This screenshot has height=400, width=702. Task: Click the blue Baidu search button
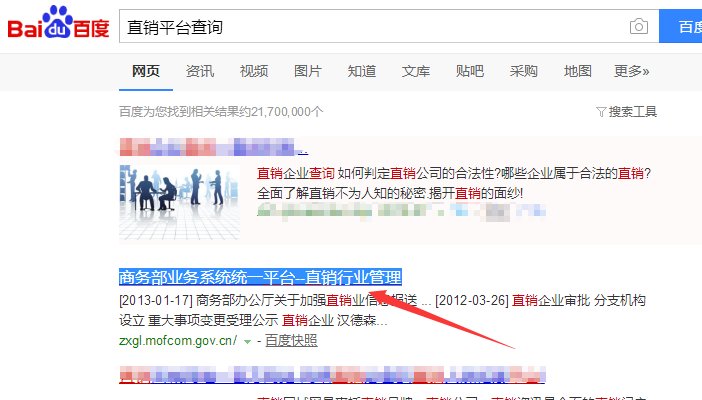[x=681, y=26]
